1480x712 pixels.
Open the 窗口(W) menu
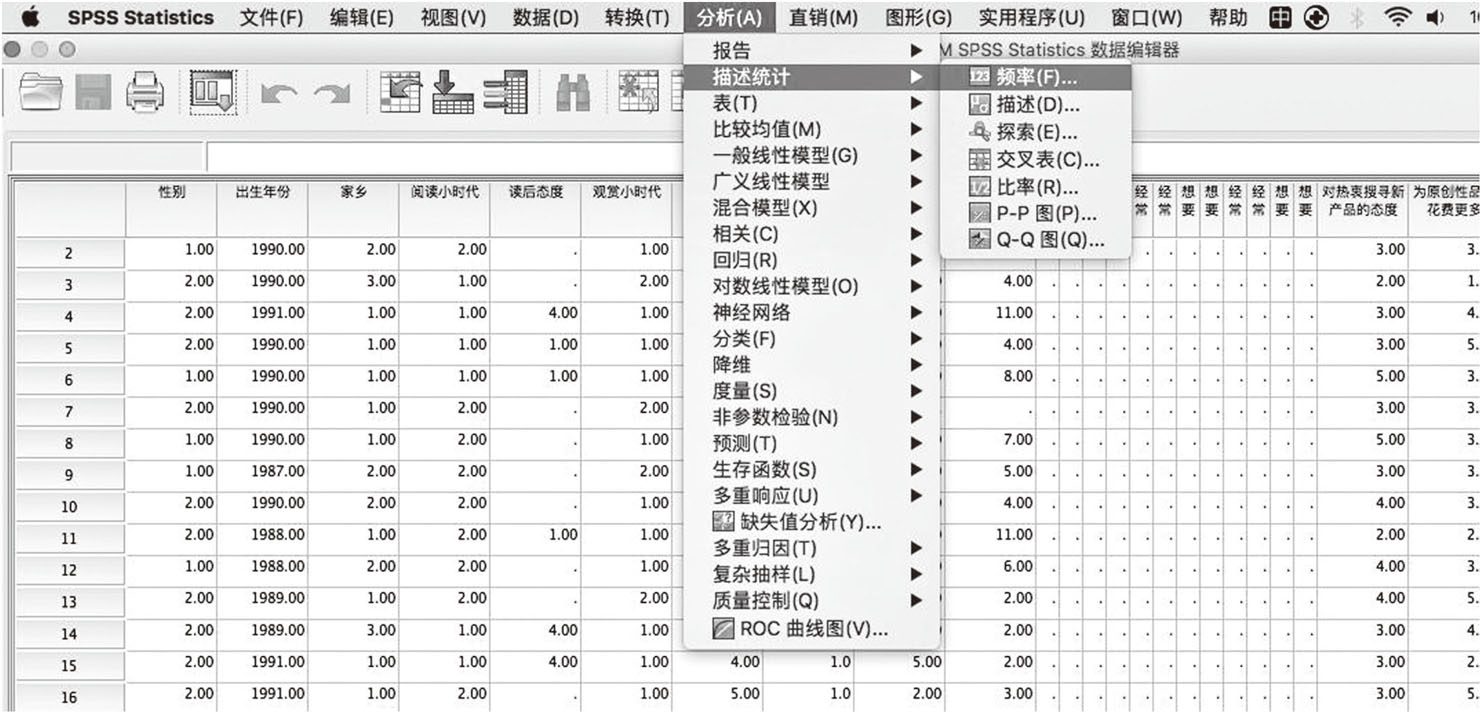1146,17
